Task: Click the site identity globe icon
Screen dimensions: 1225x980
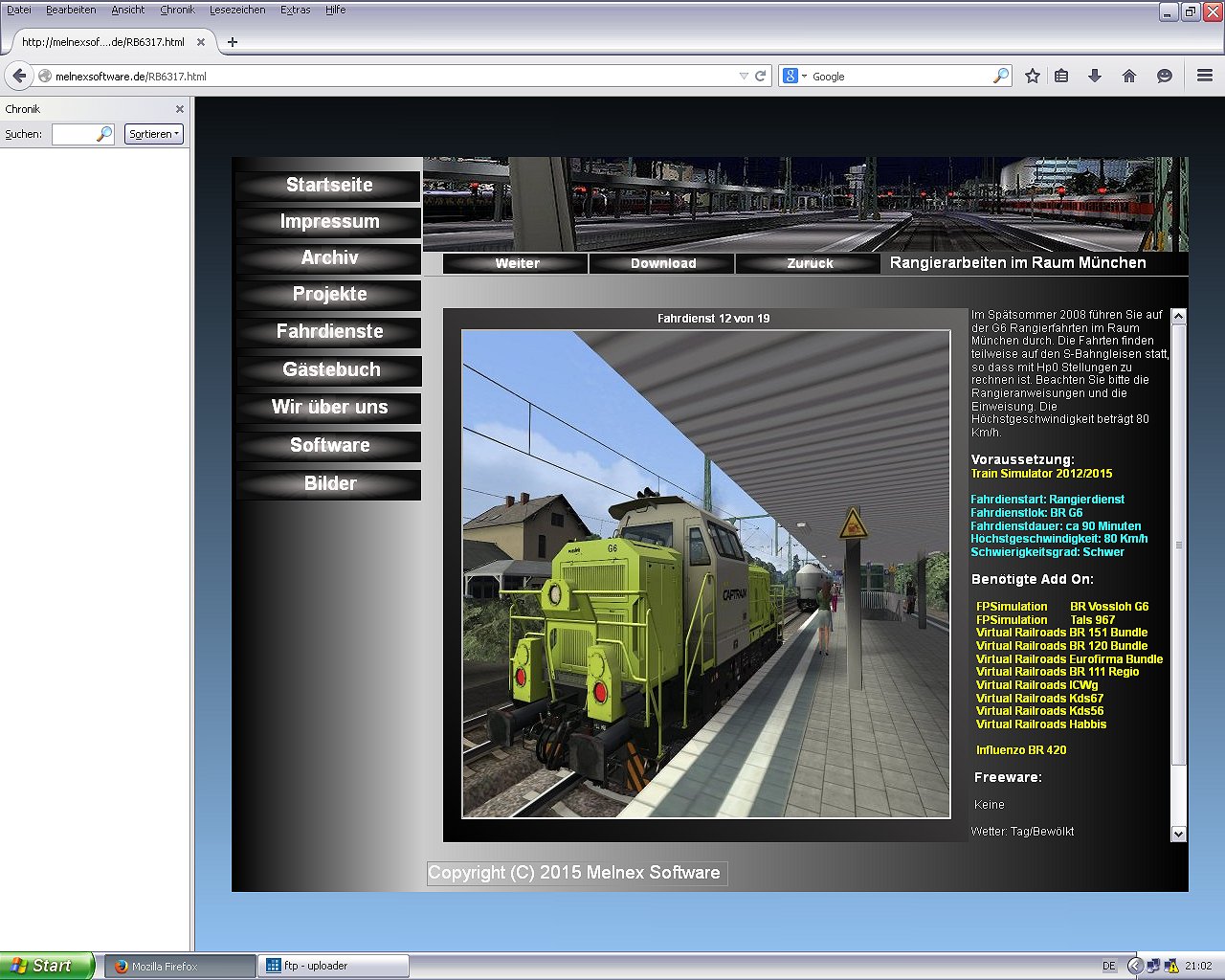Action: (x=44, y=77)
